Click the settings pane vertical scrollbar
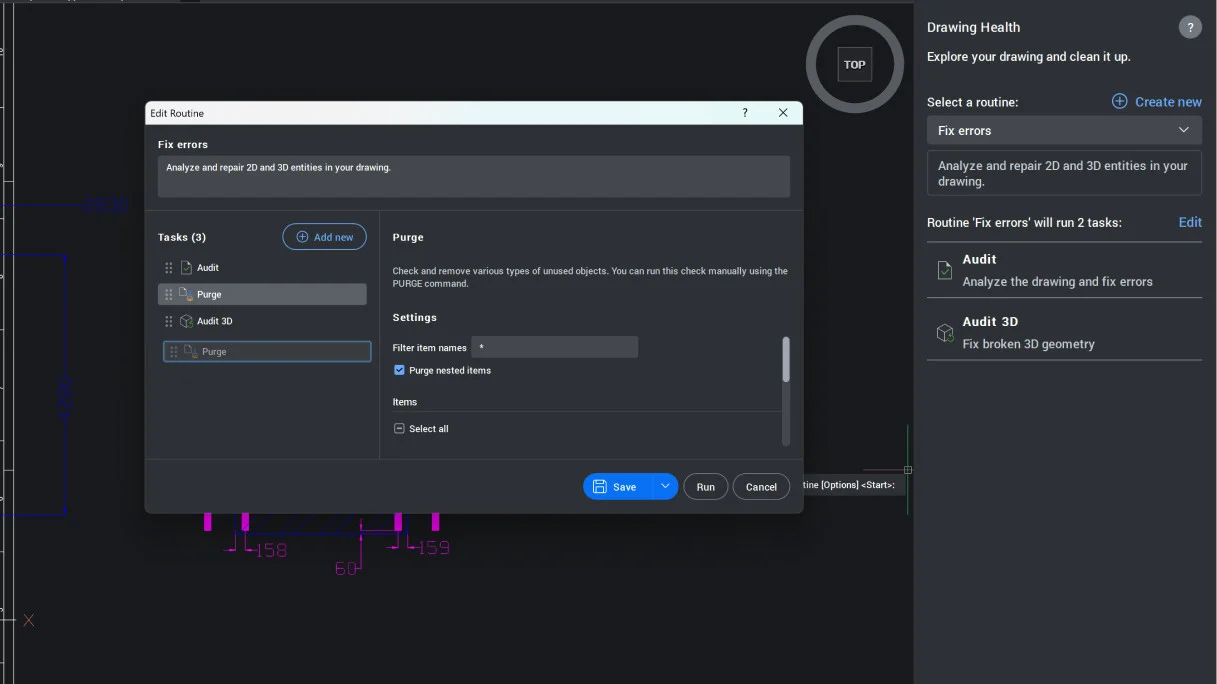 pos(786,360)
